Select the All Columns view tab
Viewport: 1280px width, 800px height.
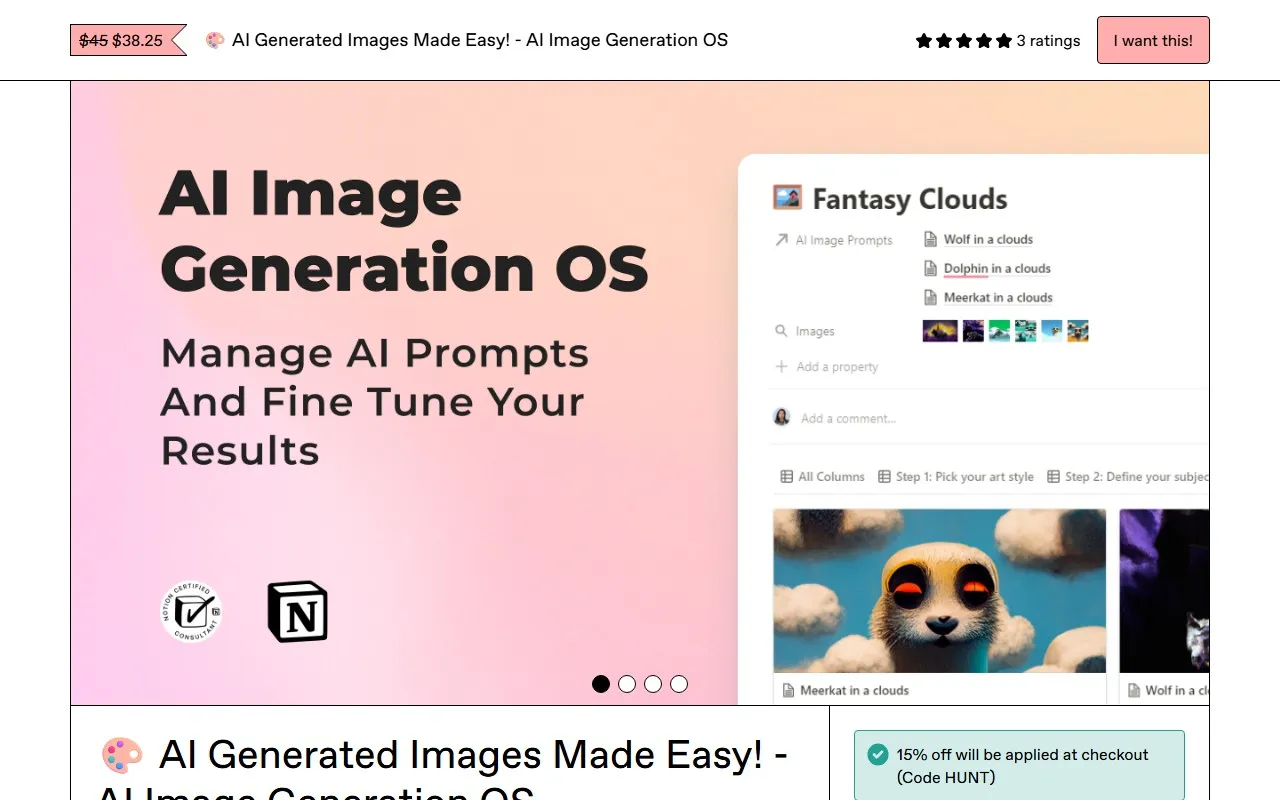[822, 477]
